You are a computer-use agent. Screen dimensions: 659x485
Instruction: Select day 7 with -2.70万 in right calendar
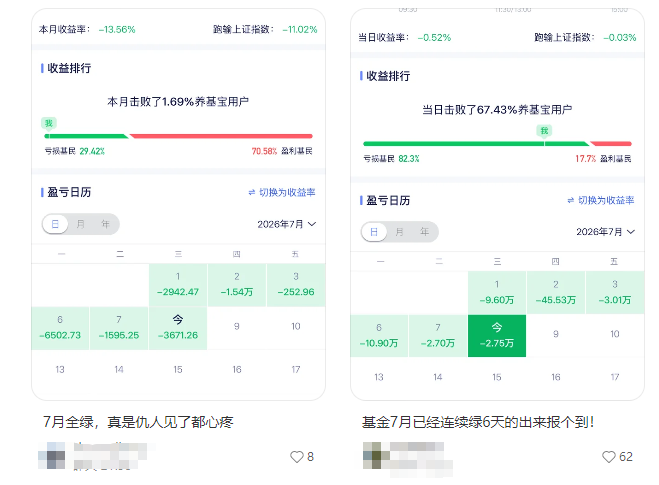[x=438, y=336]
